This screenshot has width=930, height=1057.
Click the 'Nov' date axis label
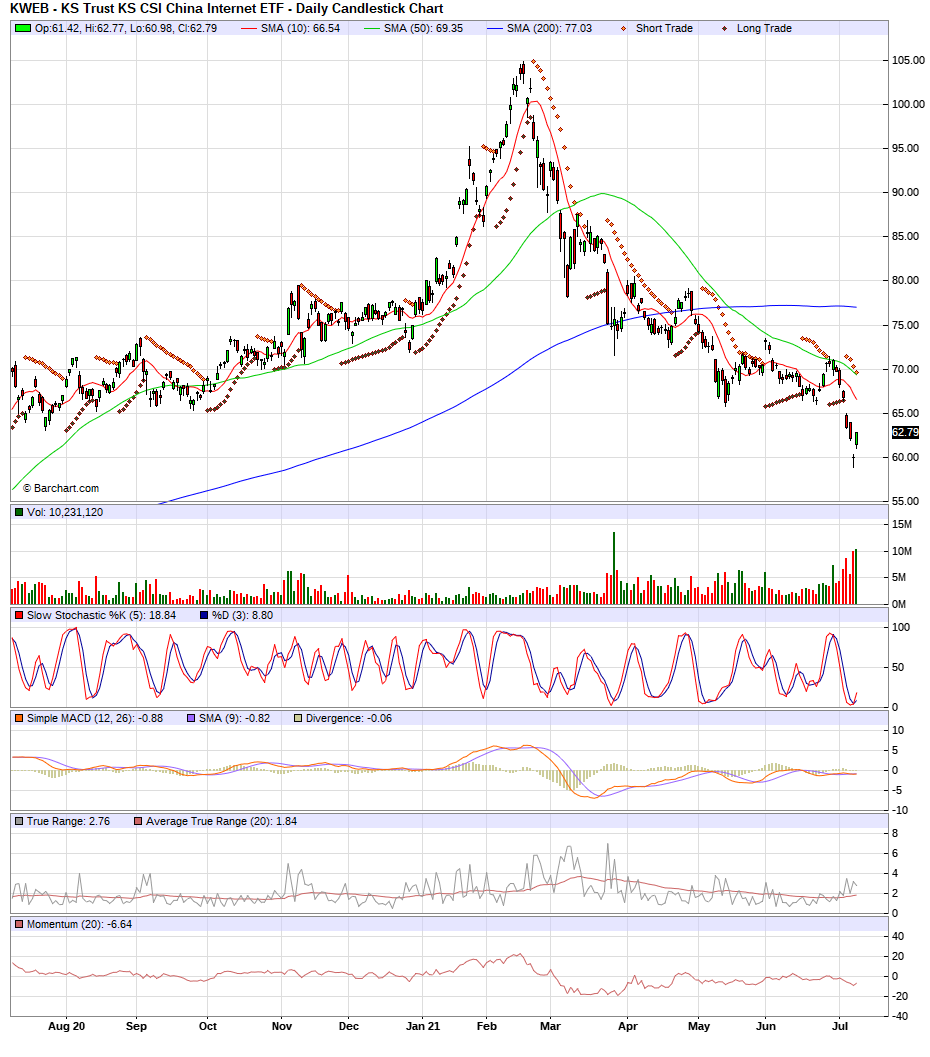pos(282,1027)
